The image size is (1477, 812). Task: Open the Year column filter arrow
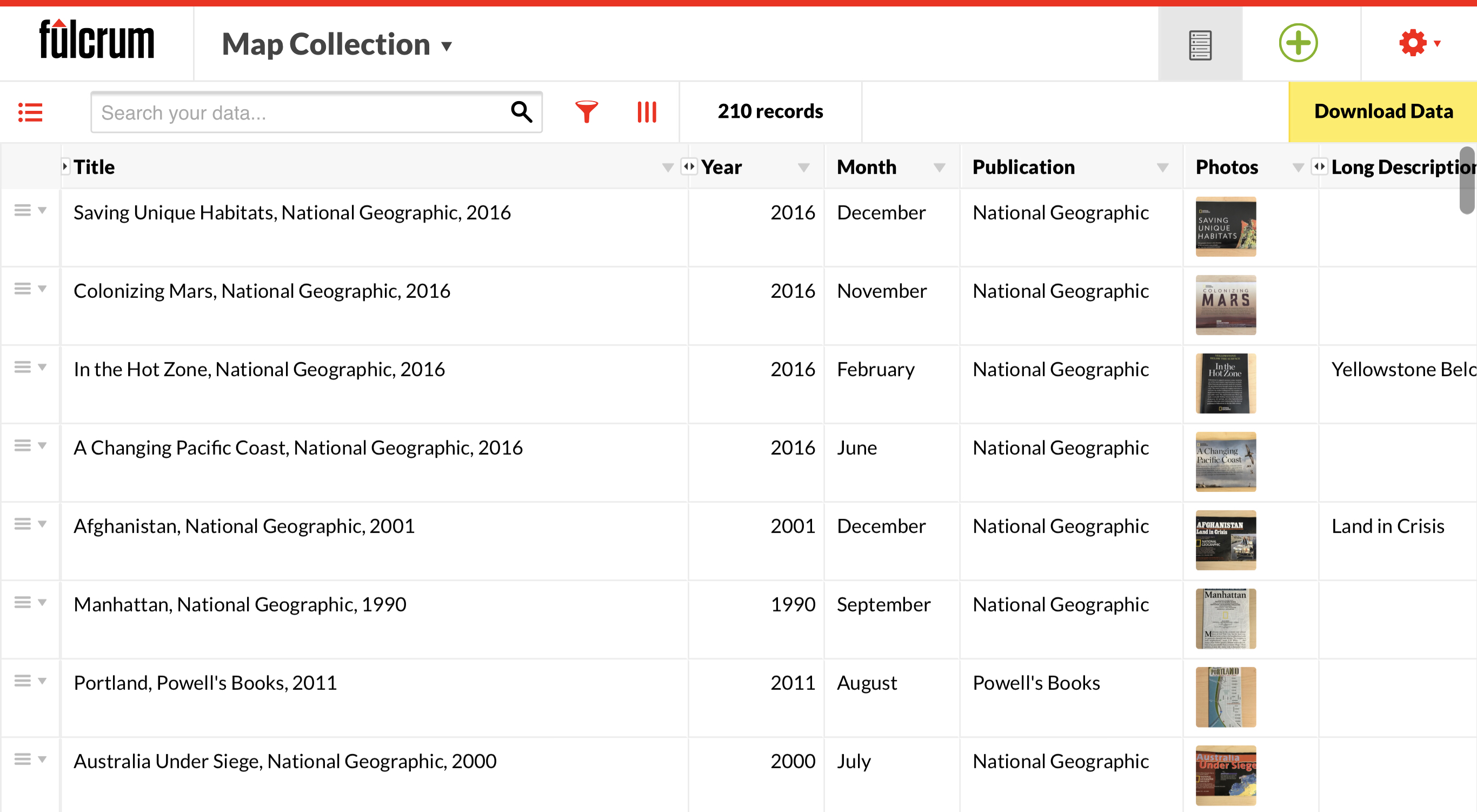tap(803, 168)
